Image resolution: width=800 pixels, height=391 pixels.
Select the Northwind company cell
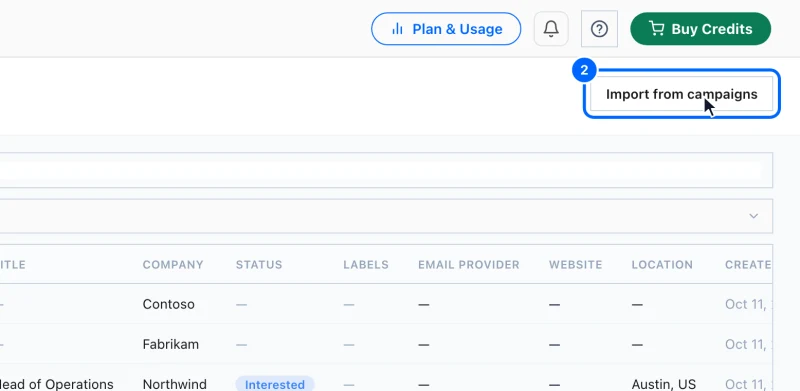(x=174, y=384)
